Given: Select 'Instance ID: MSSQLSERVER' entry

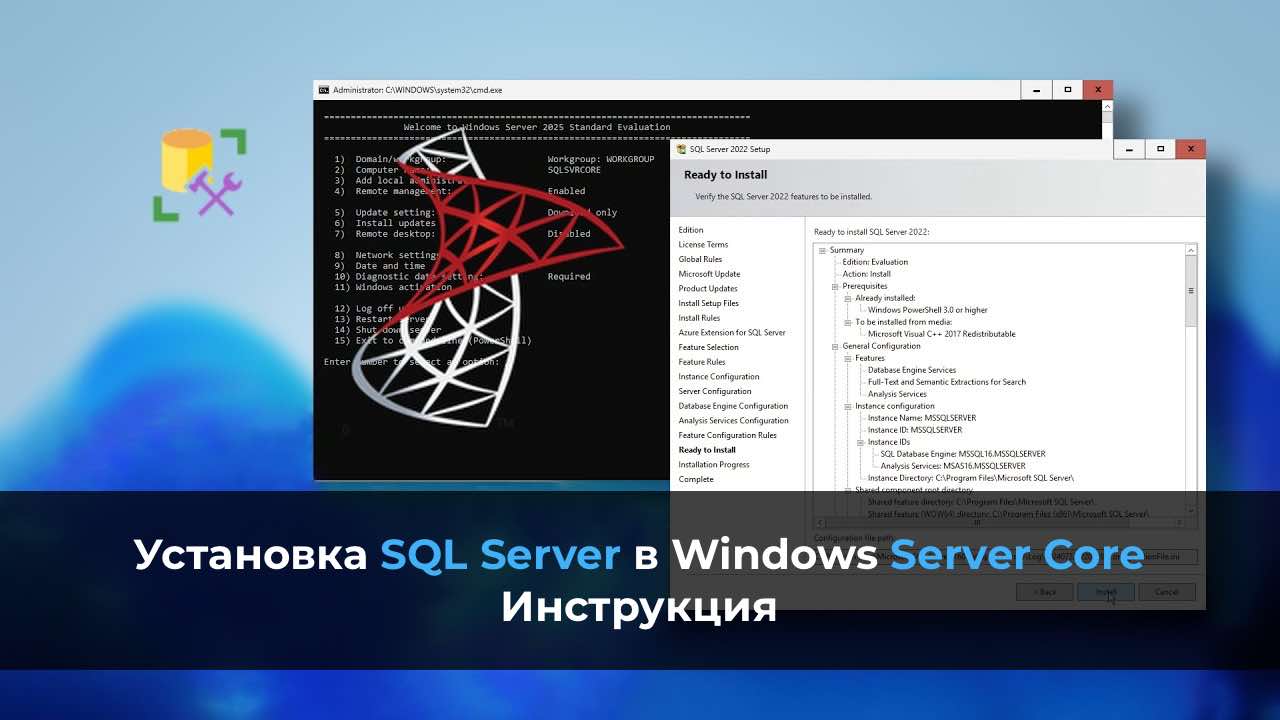Looking at the screenshot, I should (x=914, y=430).
